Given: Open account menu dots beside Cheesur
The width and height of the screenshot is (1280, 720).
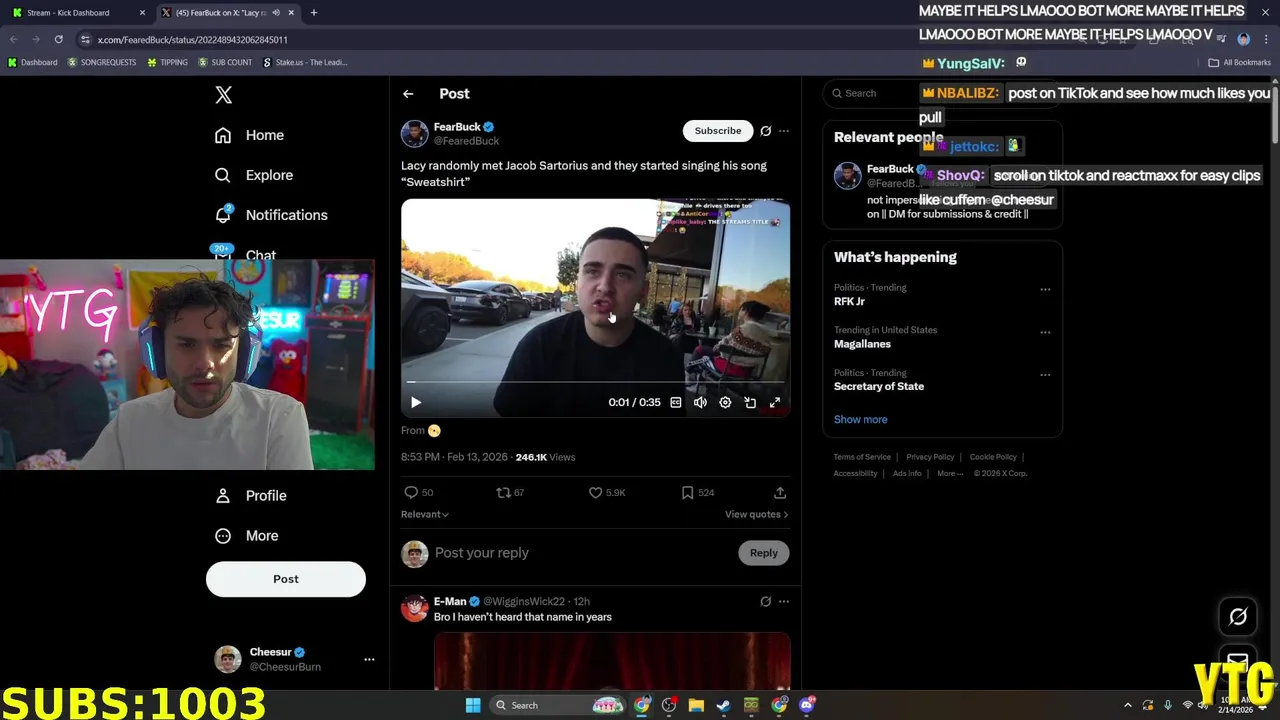Looking at the screenshot, I should point(369,659).
